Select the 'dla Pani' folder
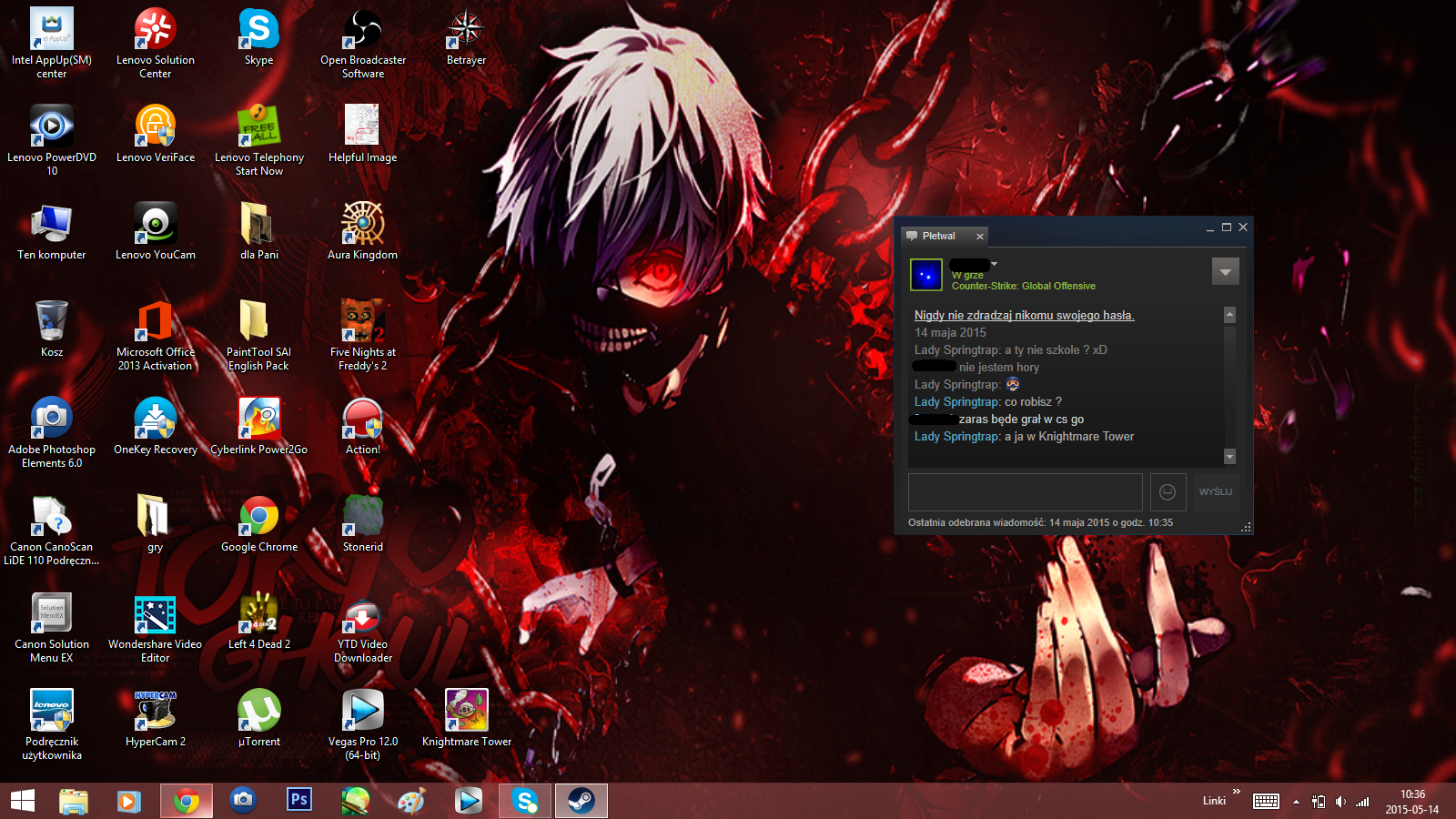 pos(259,232)
